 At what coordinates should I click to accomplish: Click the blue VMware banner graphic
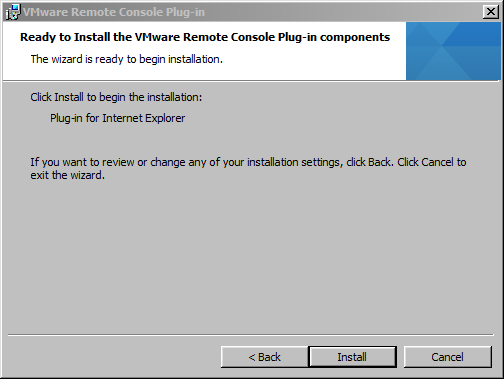[x=453, y=51]
